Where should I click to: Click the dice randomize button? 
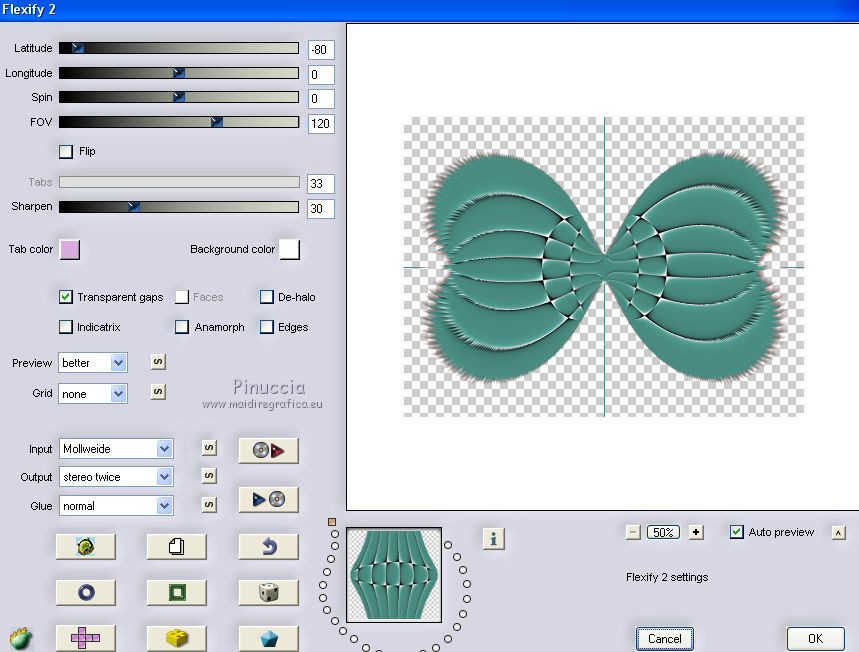tap(268, 592)
